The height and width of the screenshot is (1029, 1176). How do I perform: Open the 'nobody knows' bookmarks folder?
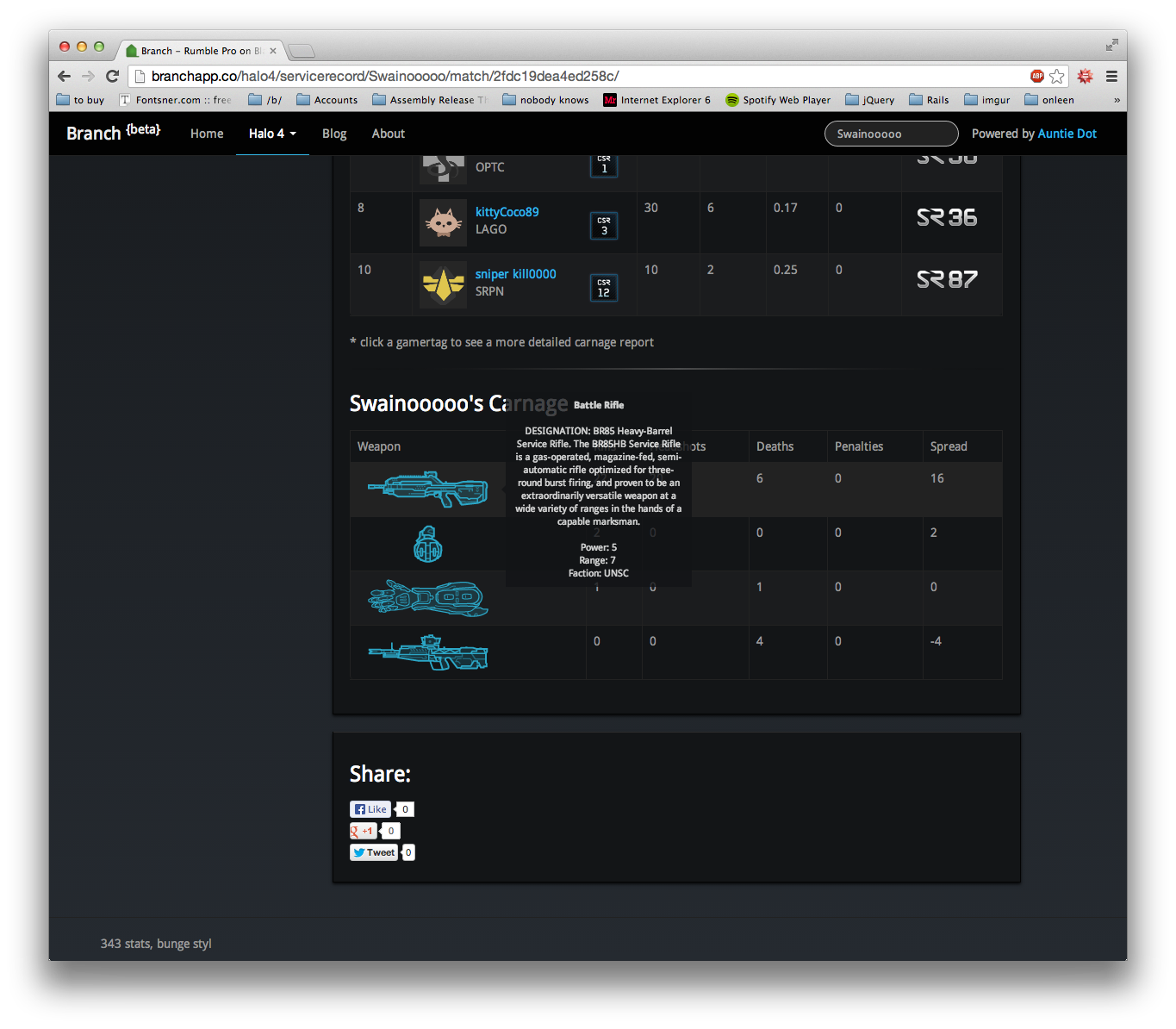click(x=546, y=100)
